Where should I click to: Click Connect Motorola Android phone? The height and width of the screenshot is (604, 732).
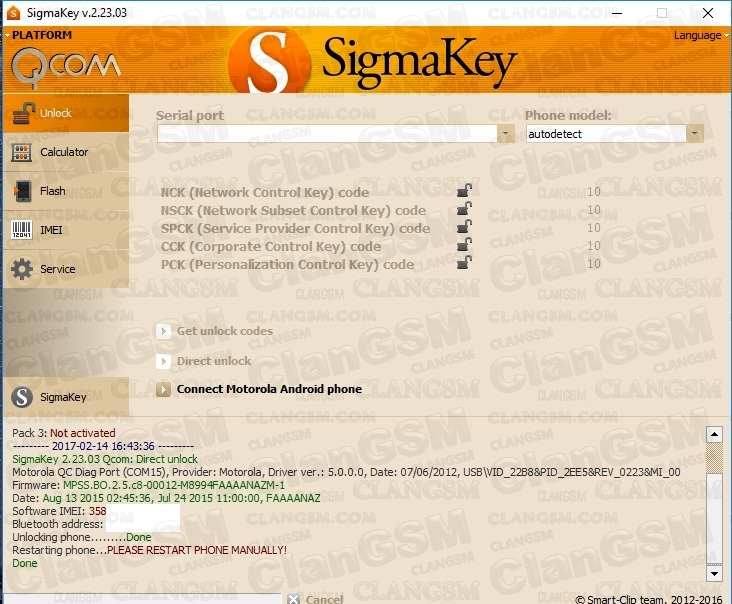click(269, 389)
